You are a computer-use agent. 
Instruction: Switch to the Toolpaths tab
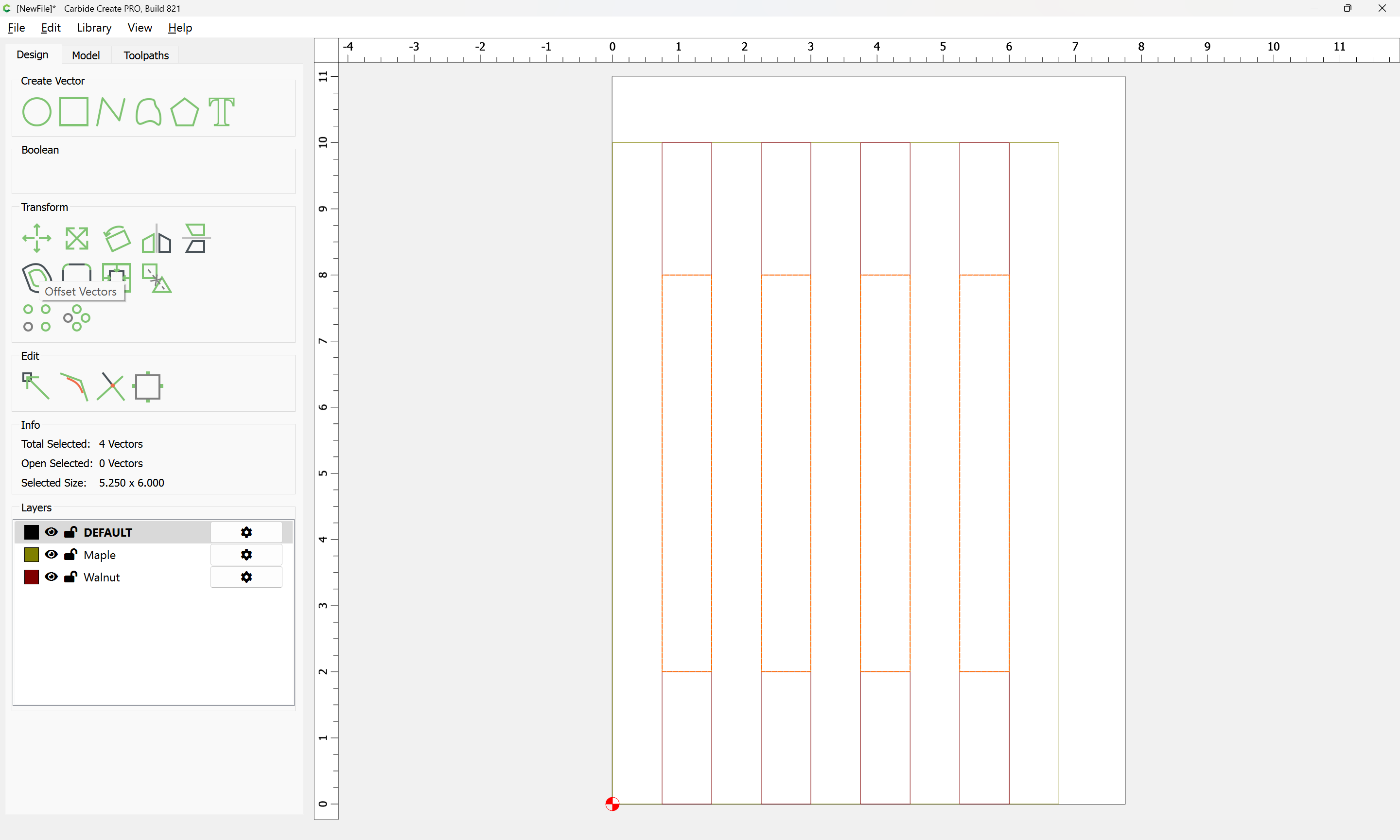[146, 55]
